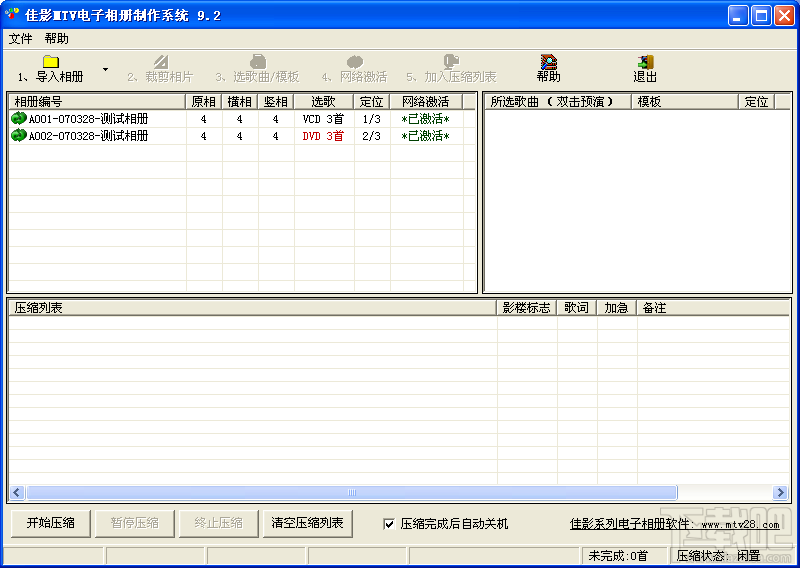This screenshot has height=568, width=800.
Task: Click *已激活* in the A001 row
Action: tap(426, 119)
